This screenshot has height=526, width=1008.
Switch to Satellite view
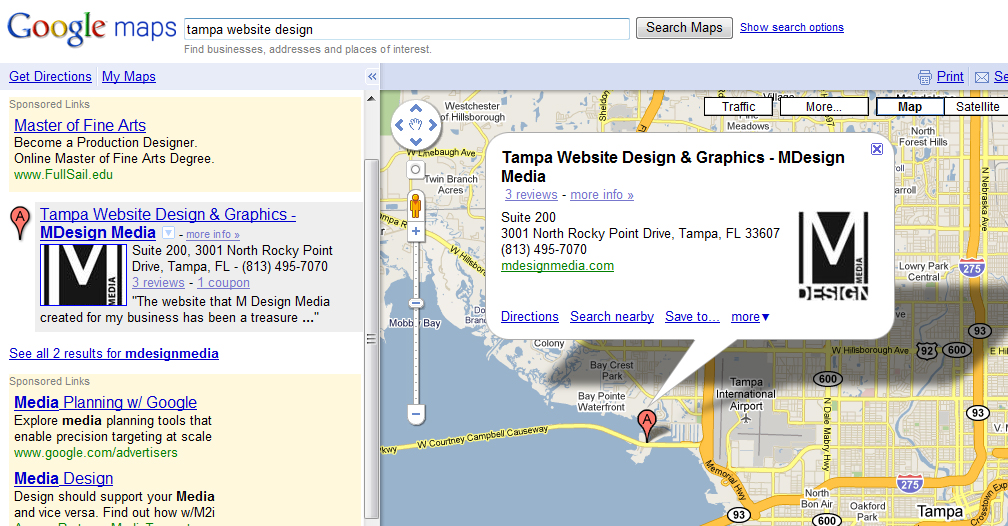tap(976, 107)
